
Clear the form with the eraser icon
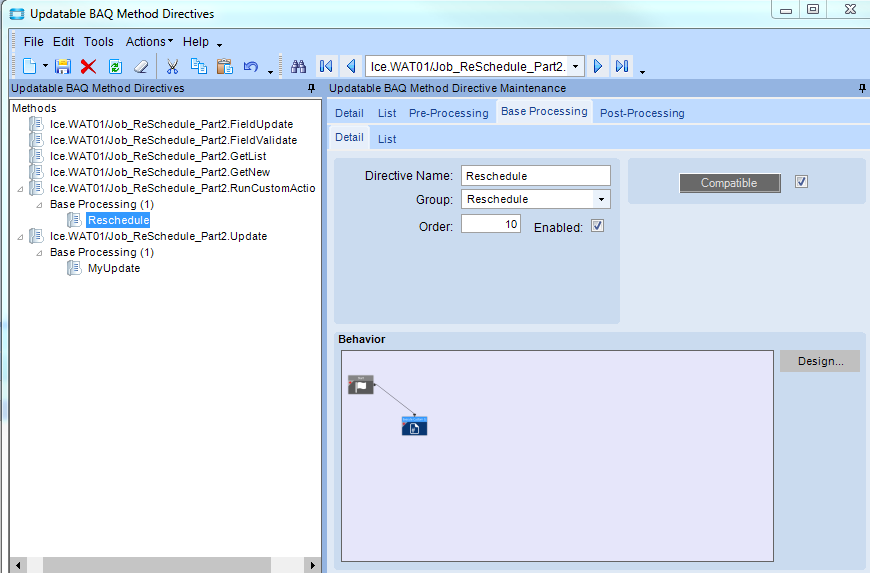tap(141, 67)
